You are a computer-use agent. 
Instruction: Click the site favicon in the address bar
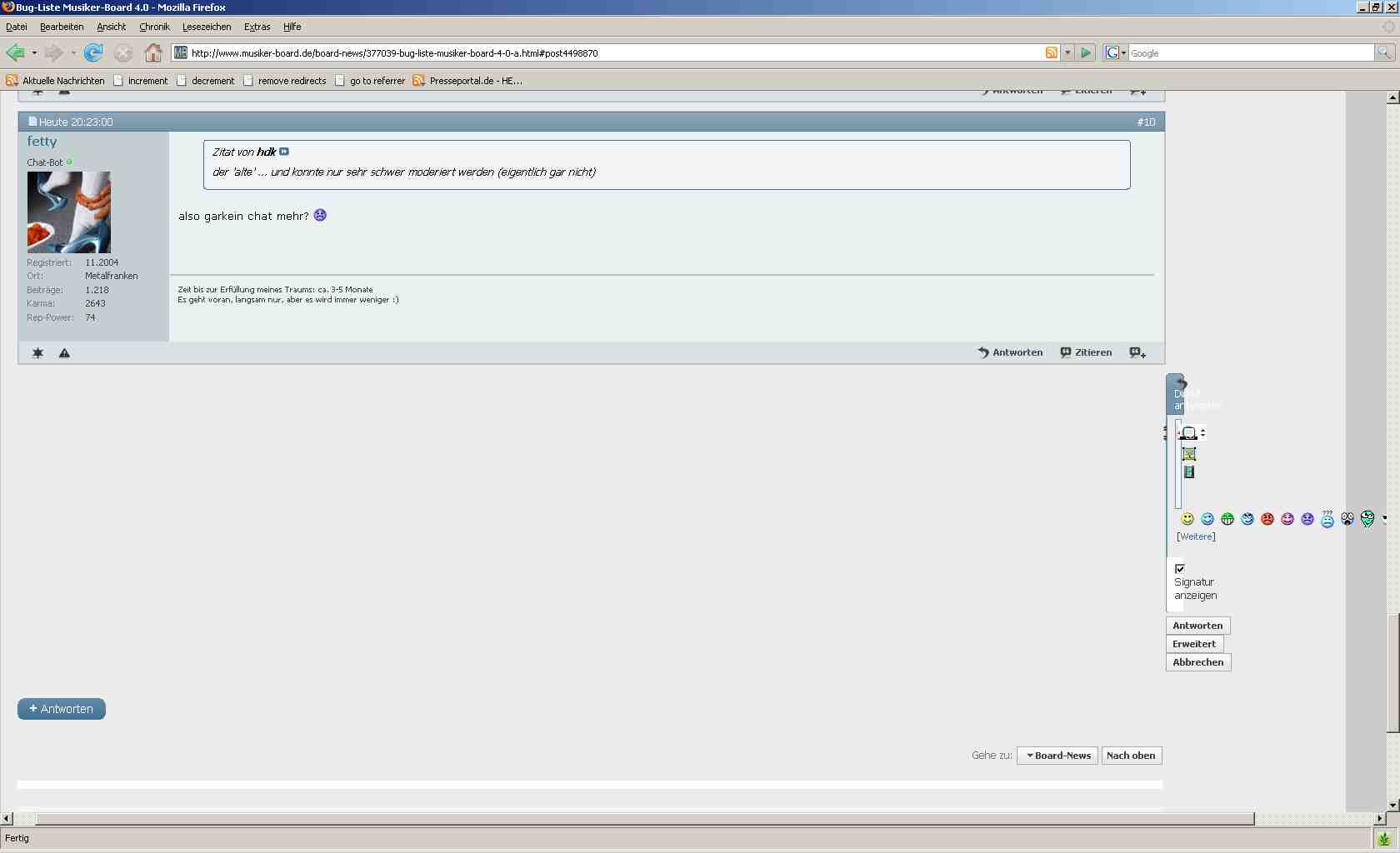181,52
